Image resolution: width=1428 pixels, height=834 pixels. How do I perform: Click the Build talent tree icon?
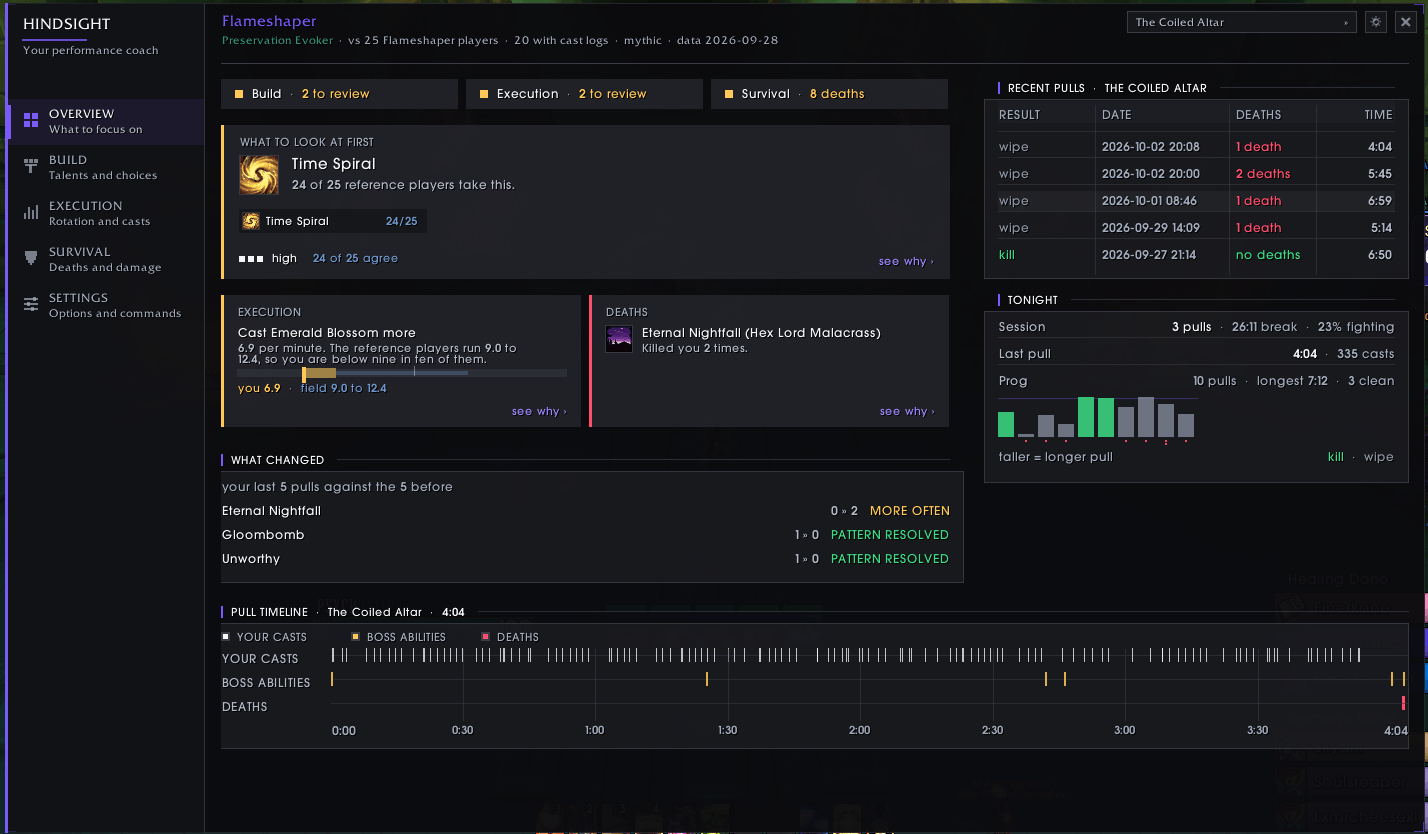click(x=31, y=167)
